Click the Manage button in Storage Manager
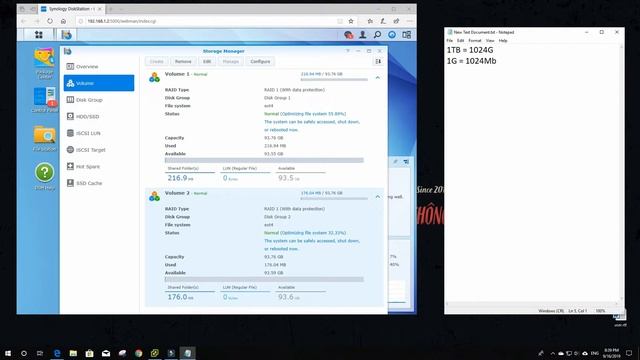This screenshot has height=360, width=640. tap(231, 61)
